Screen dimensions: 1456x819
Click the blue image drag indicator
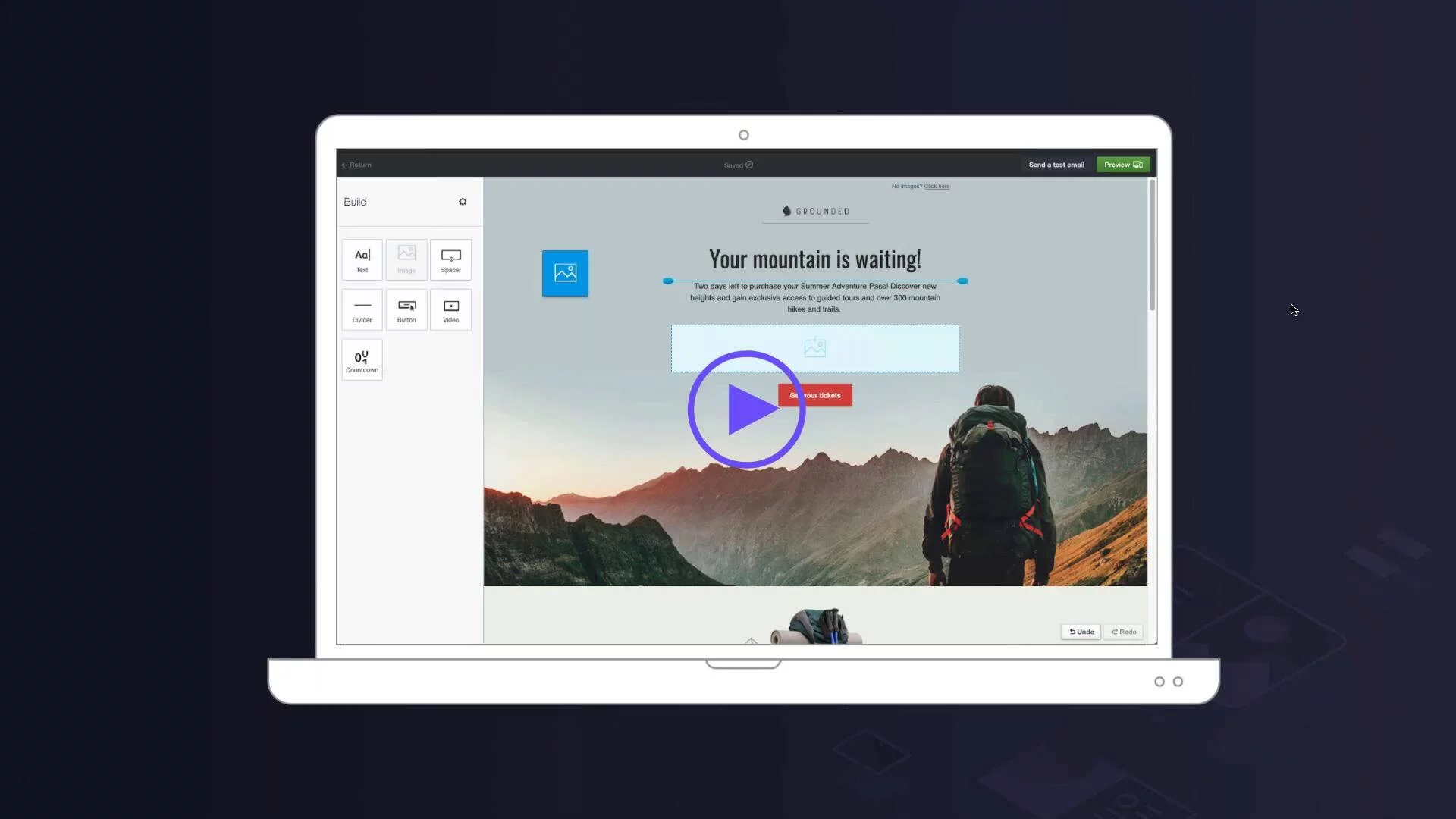564,273
